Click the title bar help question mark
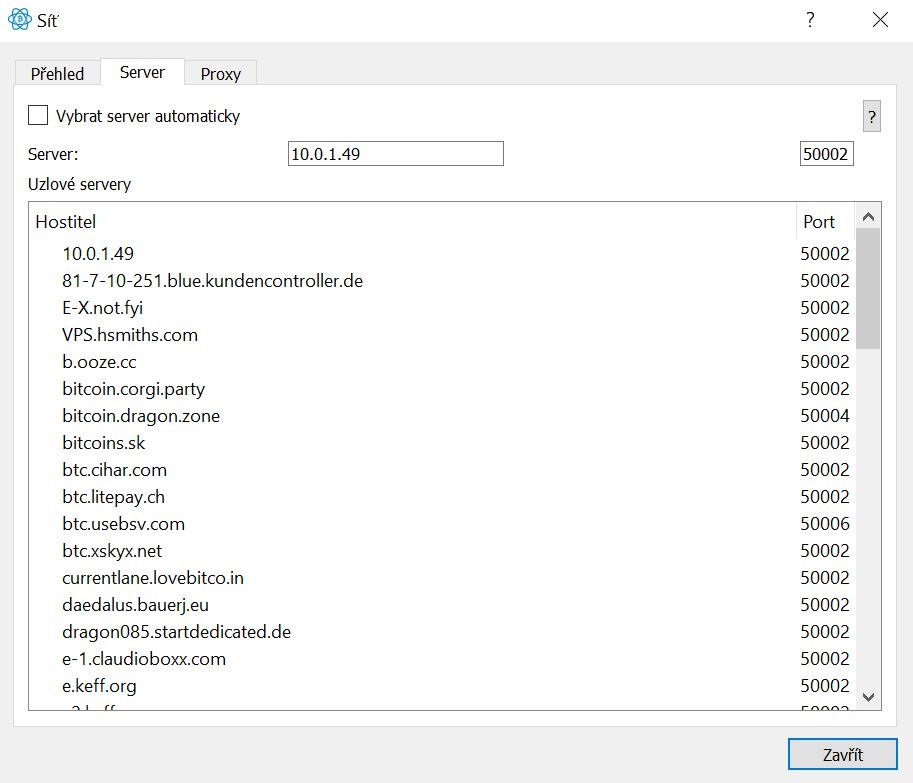Screen dimensions: 913x783 click(x=810, y=20)
